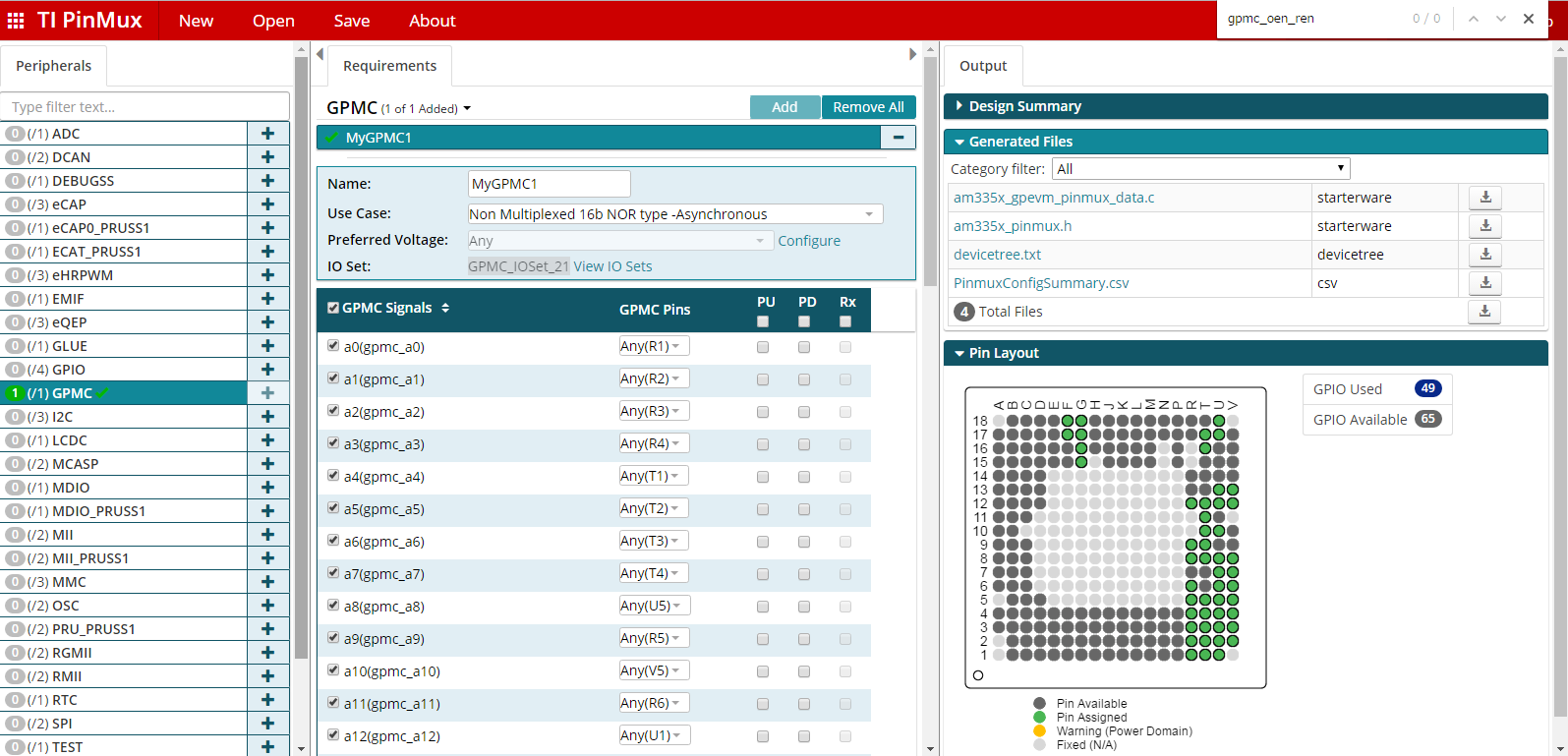The width and height of the screenshot is (1568, 756).
Task: Click the find bar search field
Action: (1313, 19)
